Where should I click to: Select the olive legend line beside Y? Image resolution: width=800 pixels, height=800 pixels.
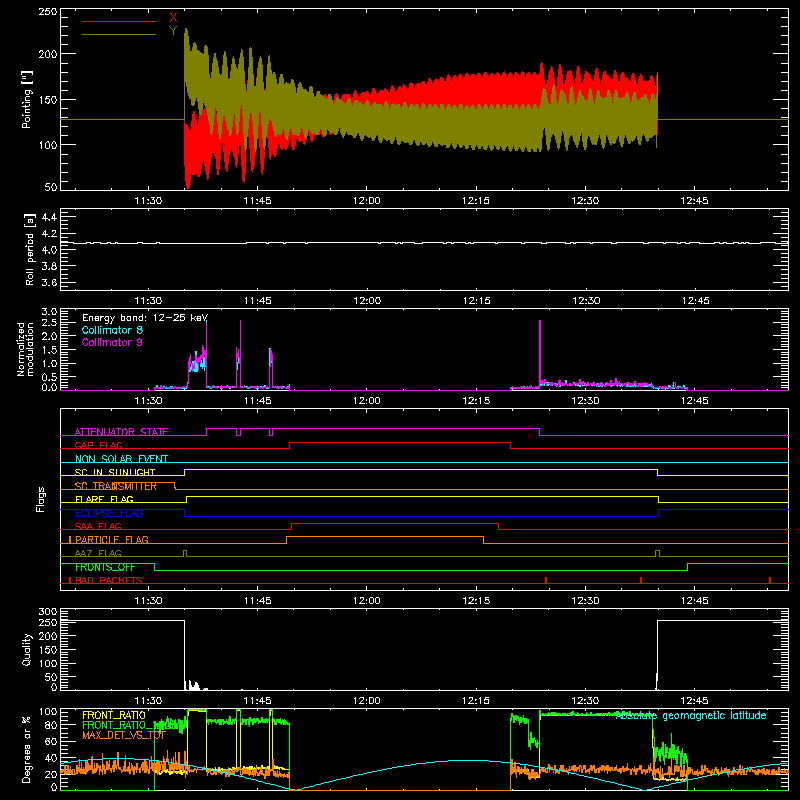(119, 34)
